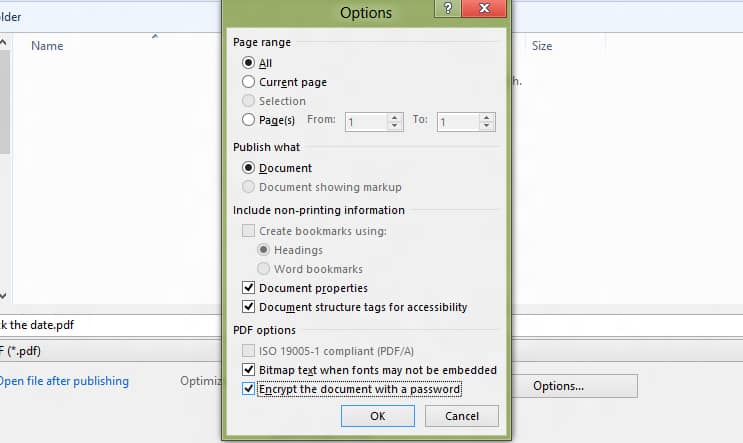Click the Name column header
This screenshot has height=443, width=743.
[47, 46]
